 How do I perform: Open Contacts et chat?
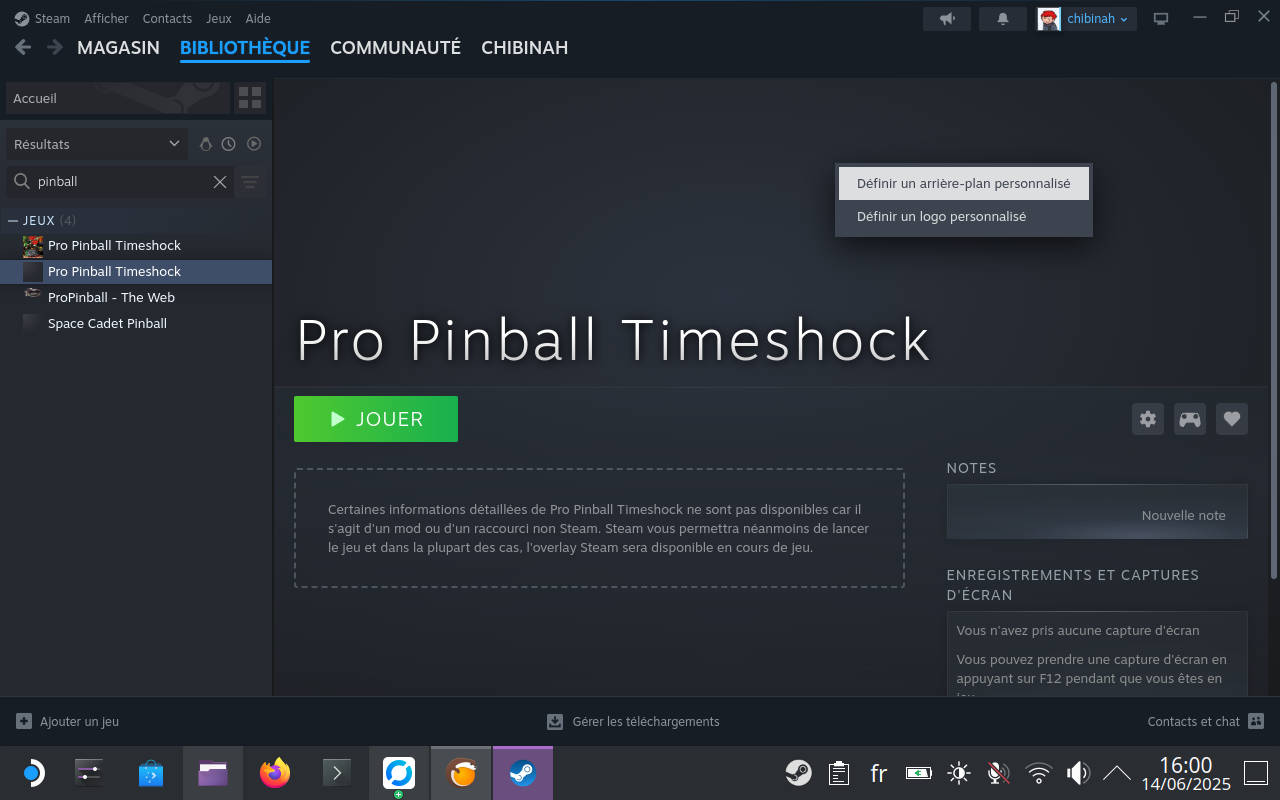(1193, 721)
